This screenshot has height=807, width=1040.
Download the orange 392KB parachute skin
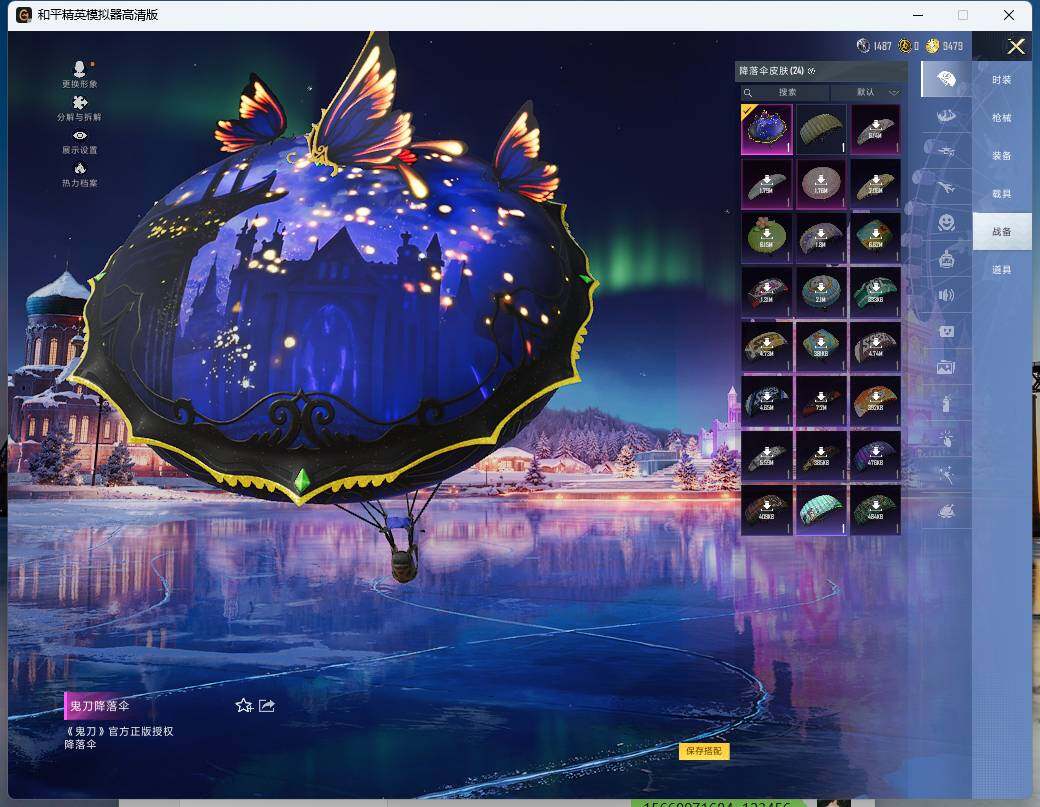pyautogui.click(x=876, y=401)
